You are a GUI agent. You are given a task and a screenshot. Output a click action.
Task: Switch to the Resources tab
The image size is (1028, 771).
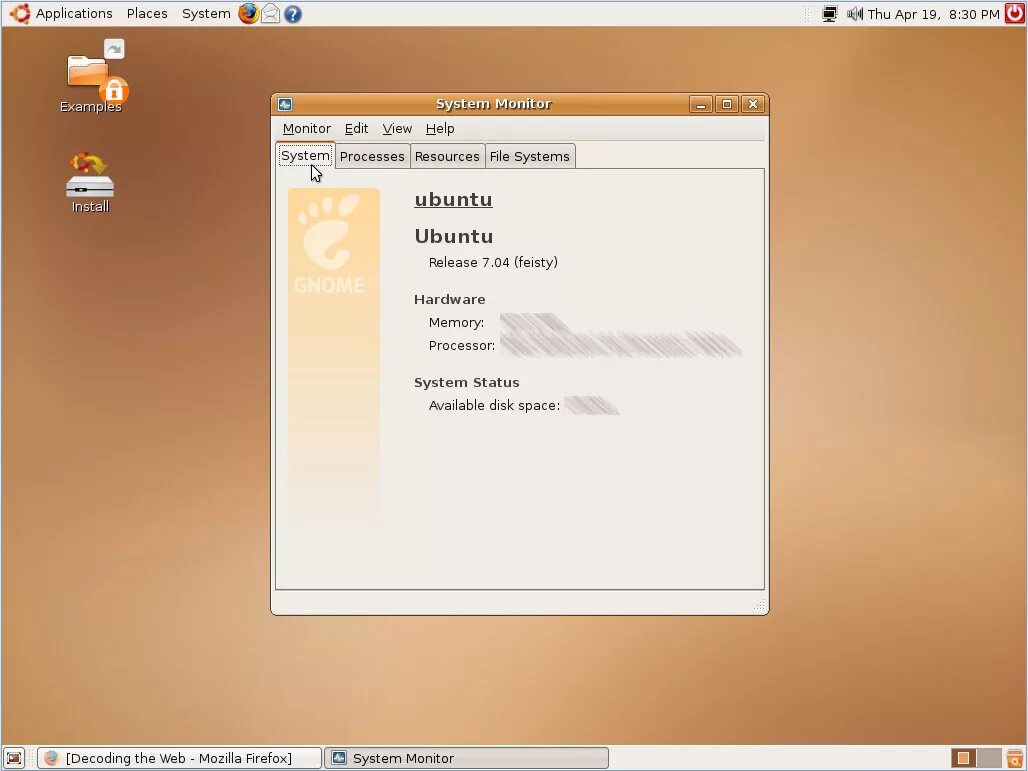pyautogui.click(x=447, y=157)
